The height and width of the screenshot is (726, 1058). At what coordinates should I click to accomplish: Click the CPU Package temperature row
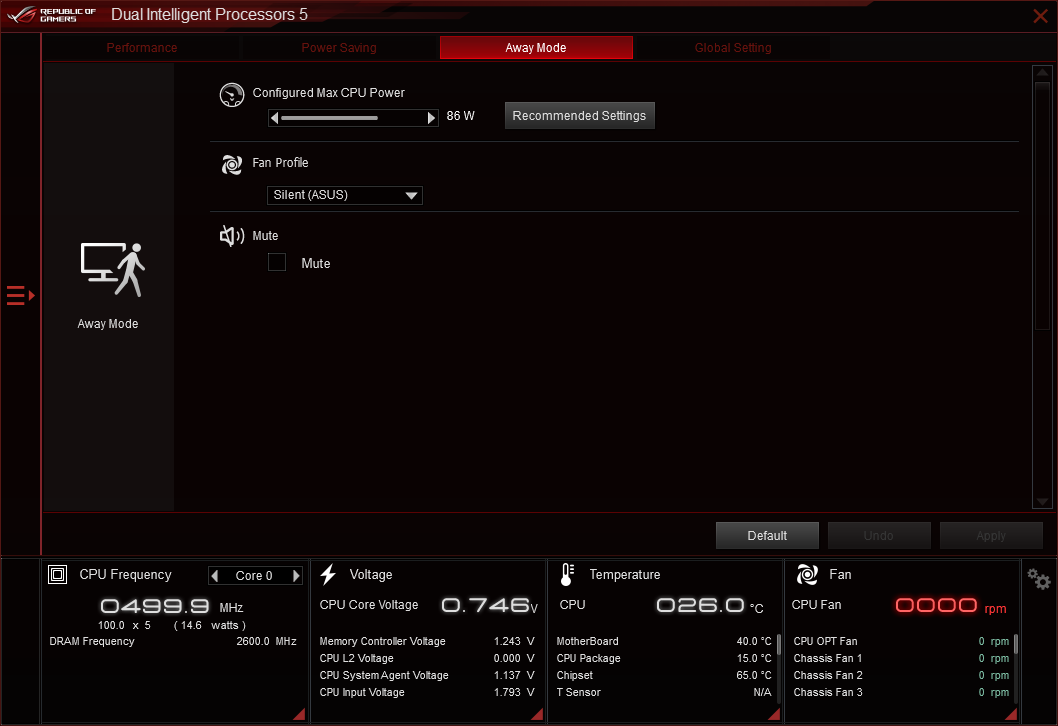tap(664, 659)
